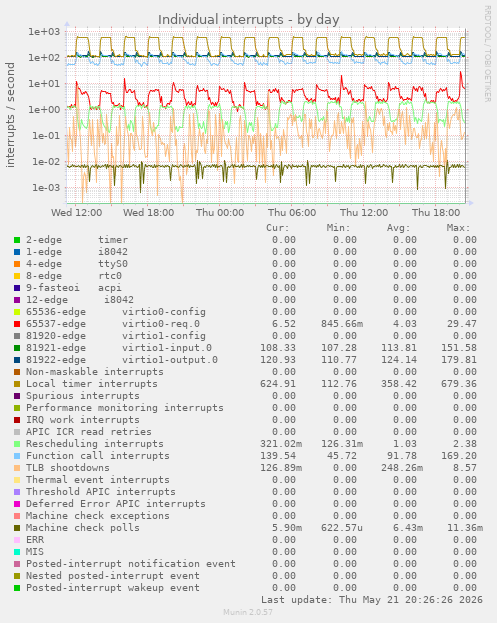Viewport: 497px width, 623px height.
Task: Click the 'Spurious interrupts' legend label
Action: tap(83, 396)
